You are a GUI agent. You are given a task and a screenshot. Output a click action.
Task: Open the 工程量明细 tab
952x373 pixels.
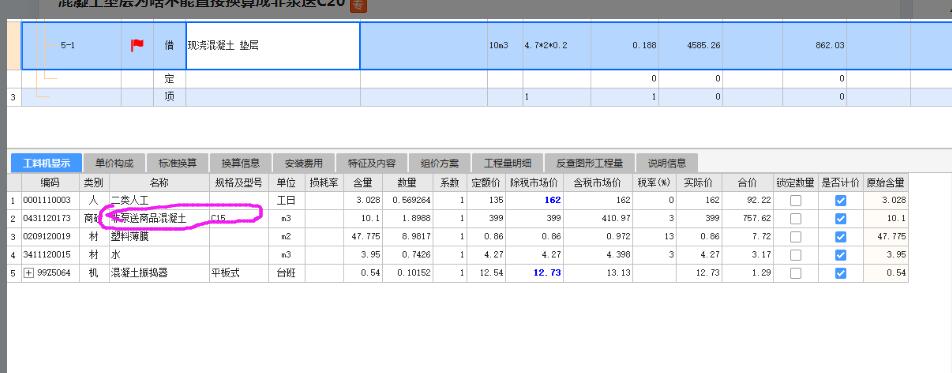[508, 163]
